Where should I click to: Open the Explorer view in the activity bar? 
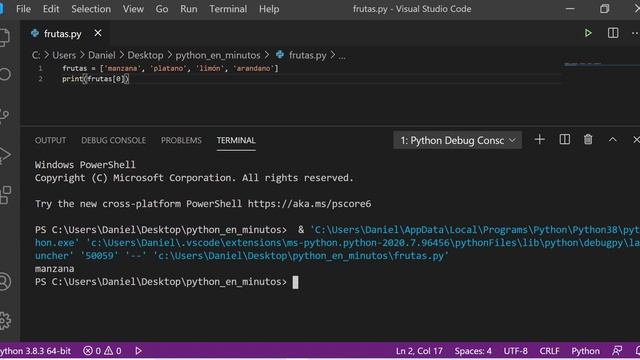point(5,37)
